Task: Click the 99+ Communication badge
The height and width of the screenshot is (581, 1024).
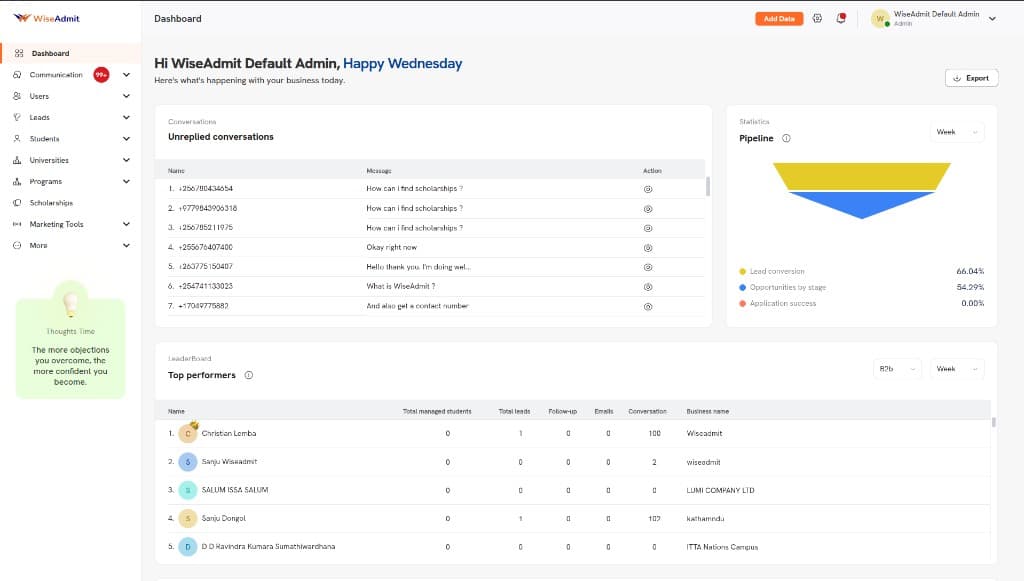Action: 101,75
